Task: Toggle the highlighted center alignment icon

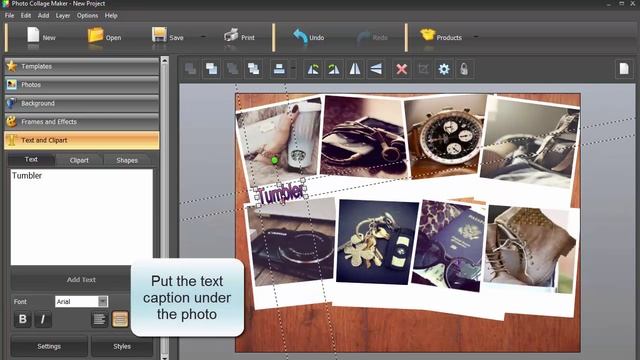Action: [120, 319]
